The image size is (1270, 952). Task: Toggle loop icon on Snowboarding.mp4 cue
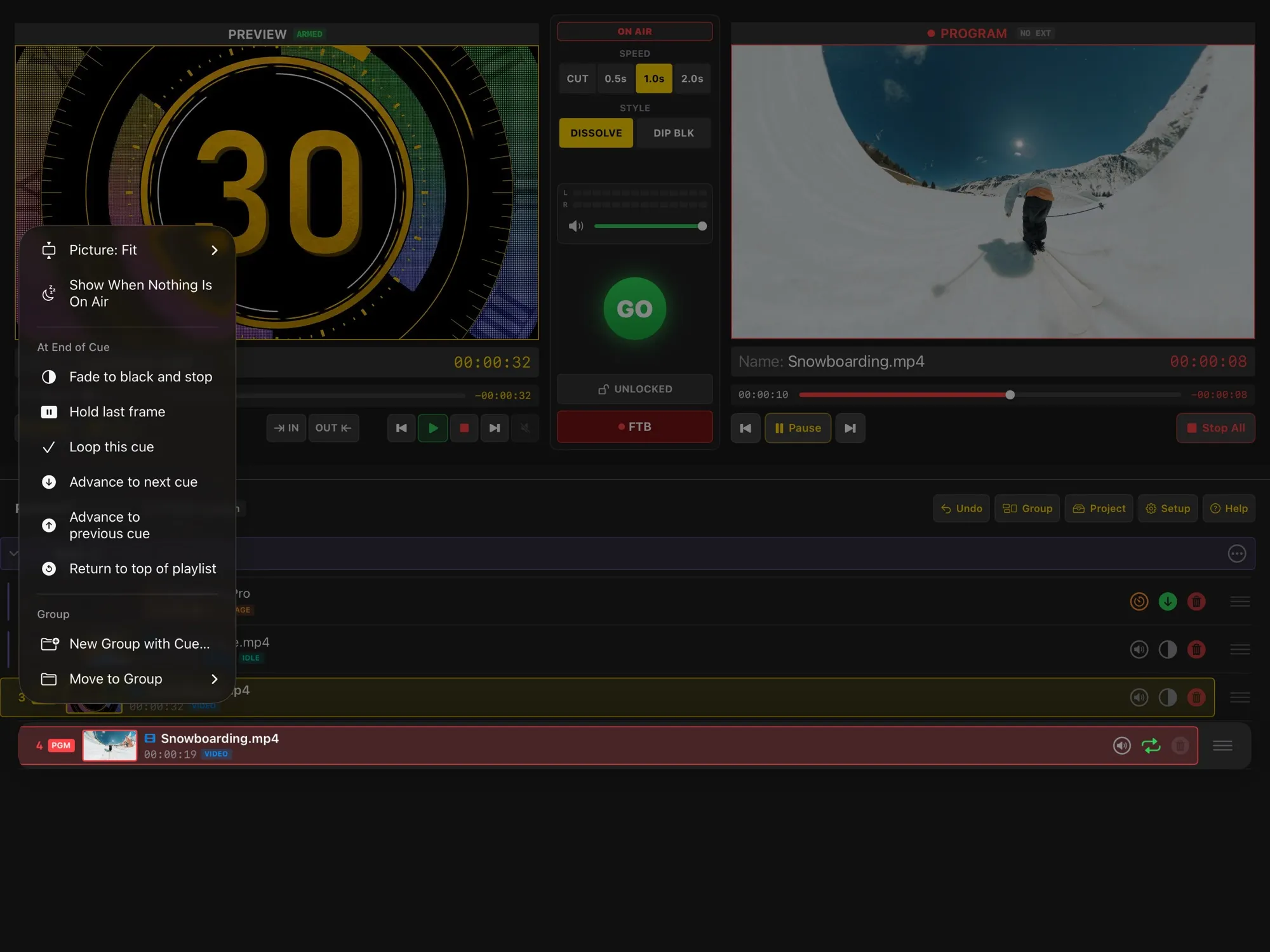click(1151, 746)
